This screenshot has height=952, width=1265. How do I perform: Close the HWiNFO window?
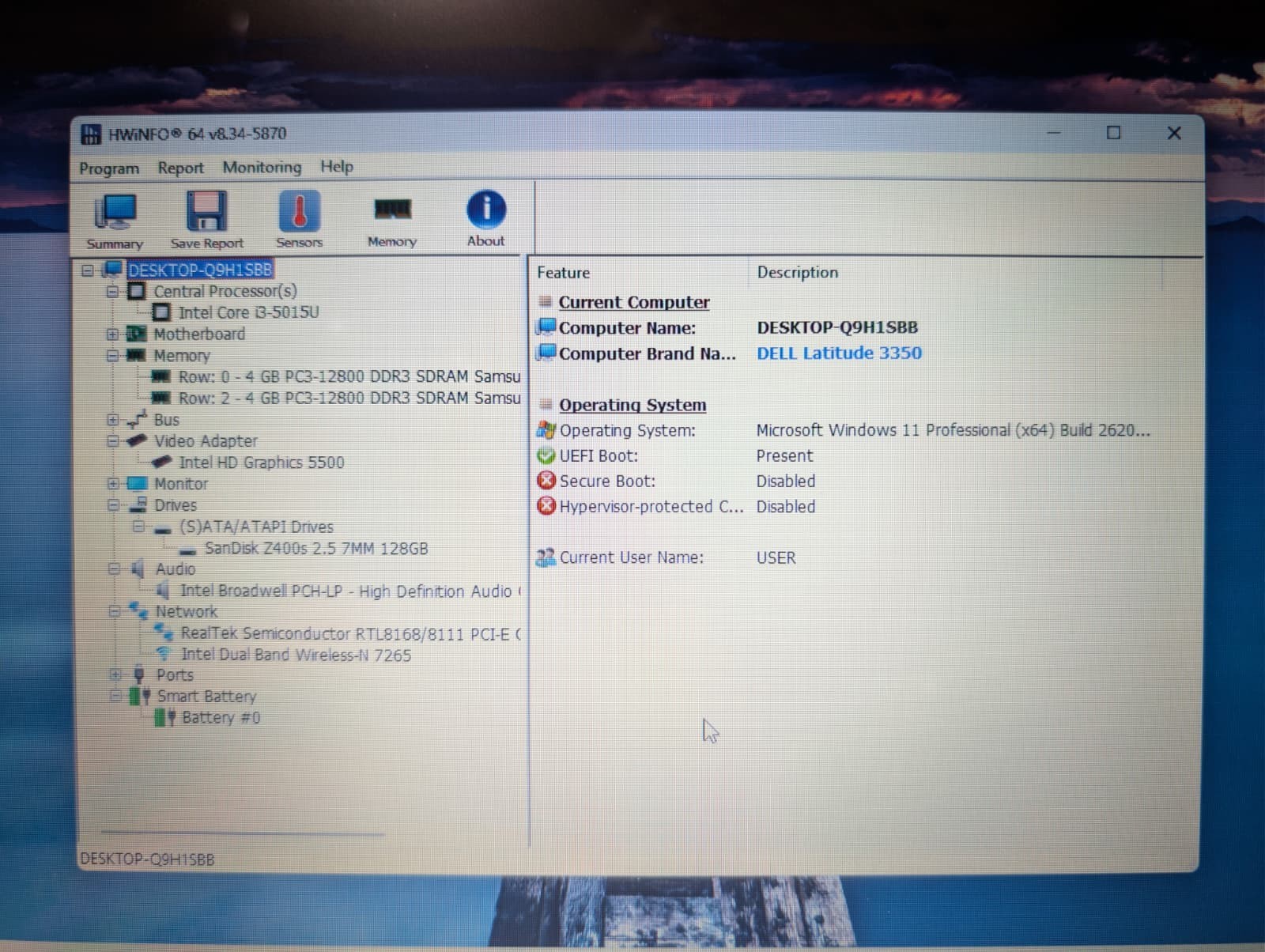pos(1174,133)
